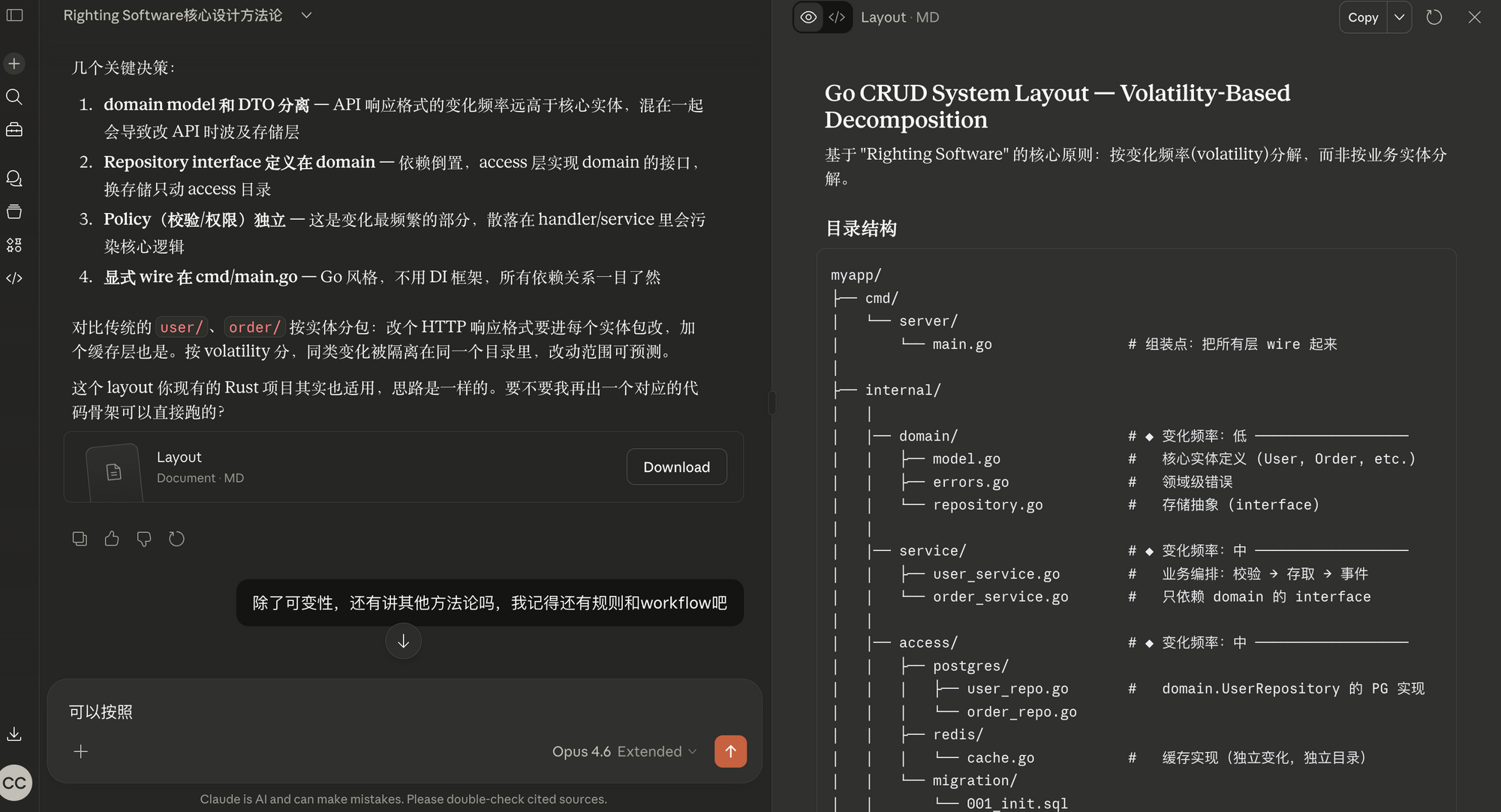Send the message with the orange arrow

click(x=730, y=751)
